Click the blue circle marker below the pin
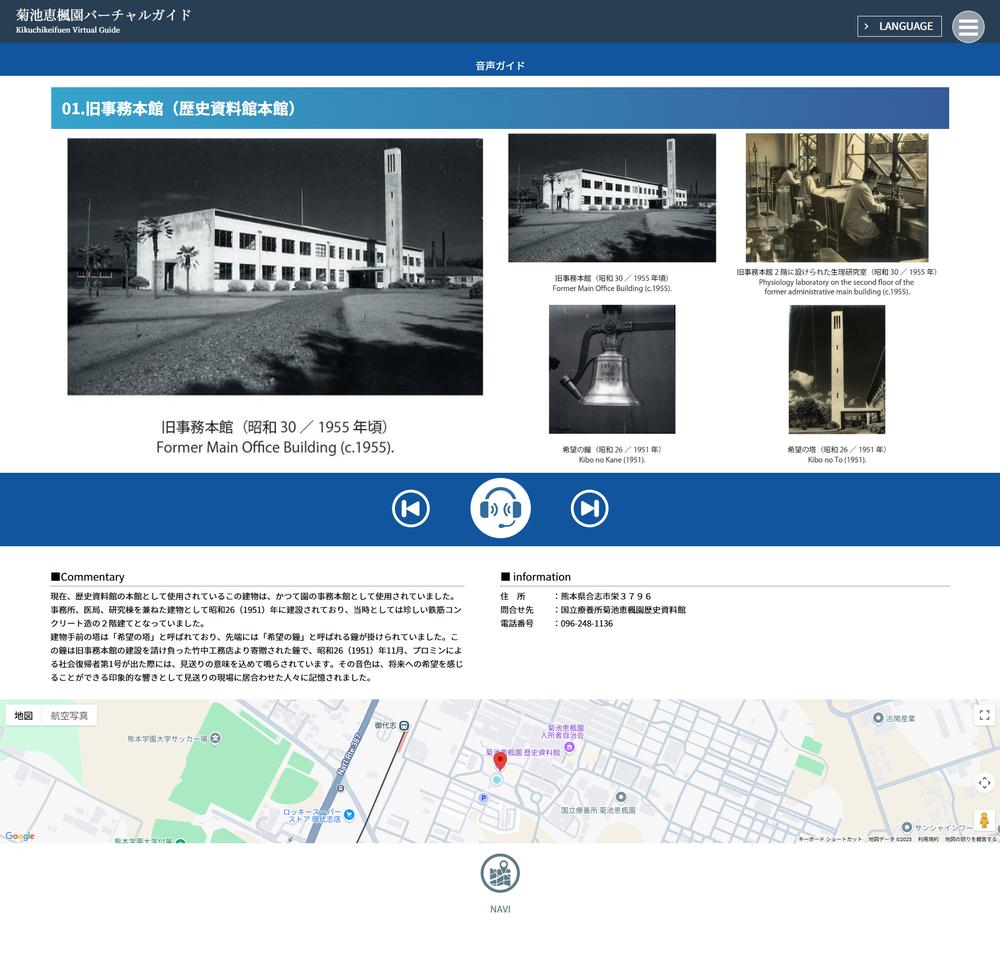The image size is (1000, 955). pyautogui.click(x=497, y=780)
